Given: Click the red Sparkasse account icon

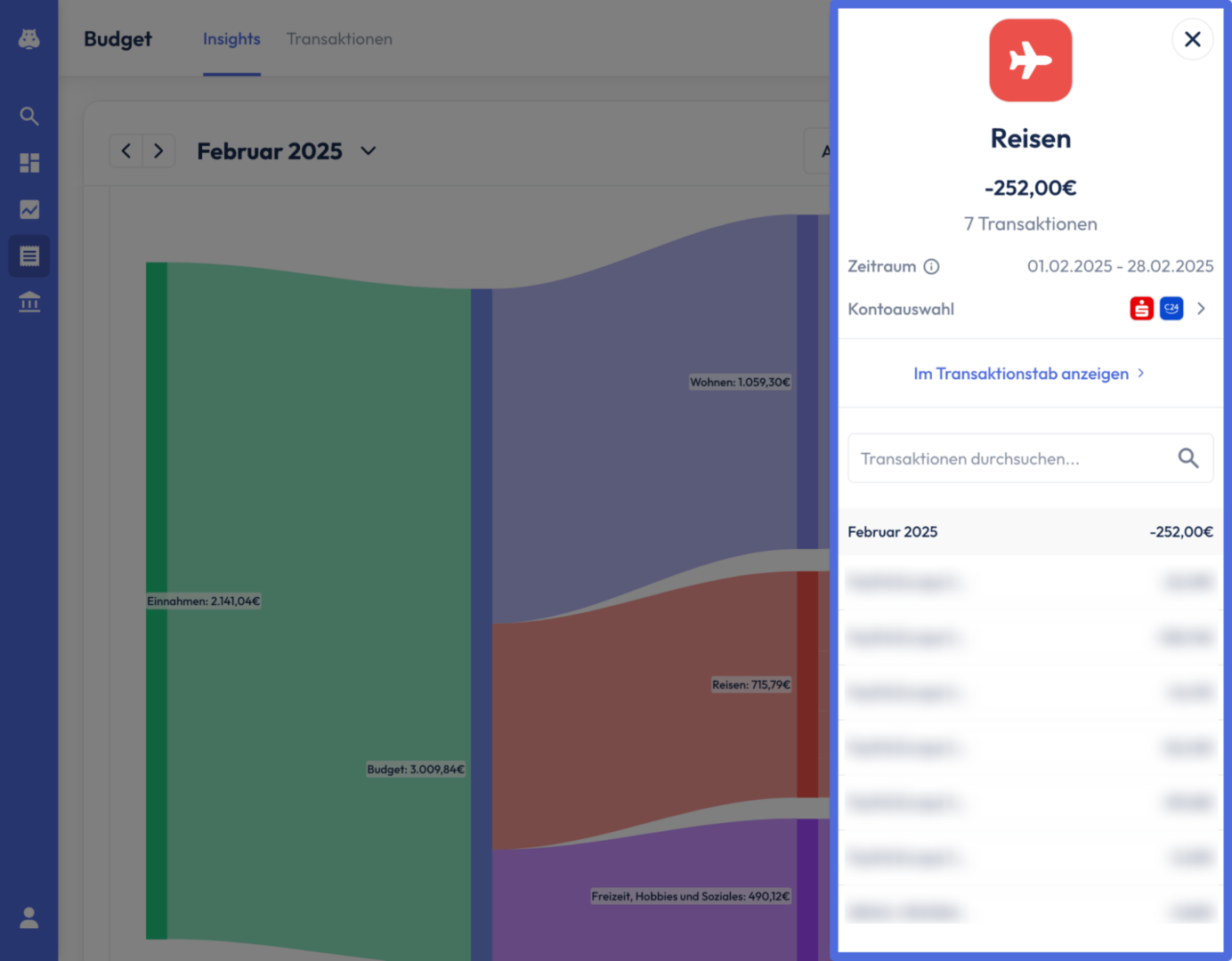Looking at the screenshot, I should [1142, 309].
